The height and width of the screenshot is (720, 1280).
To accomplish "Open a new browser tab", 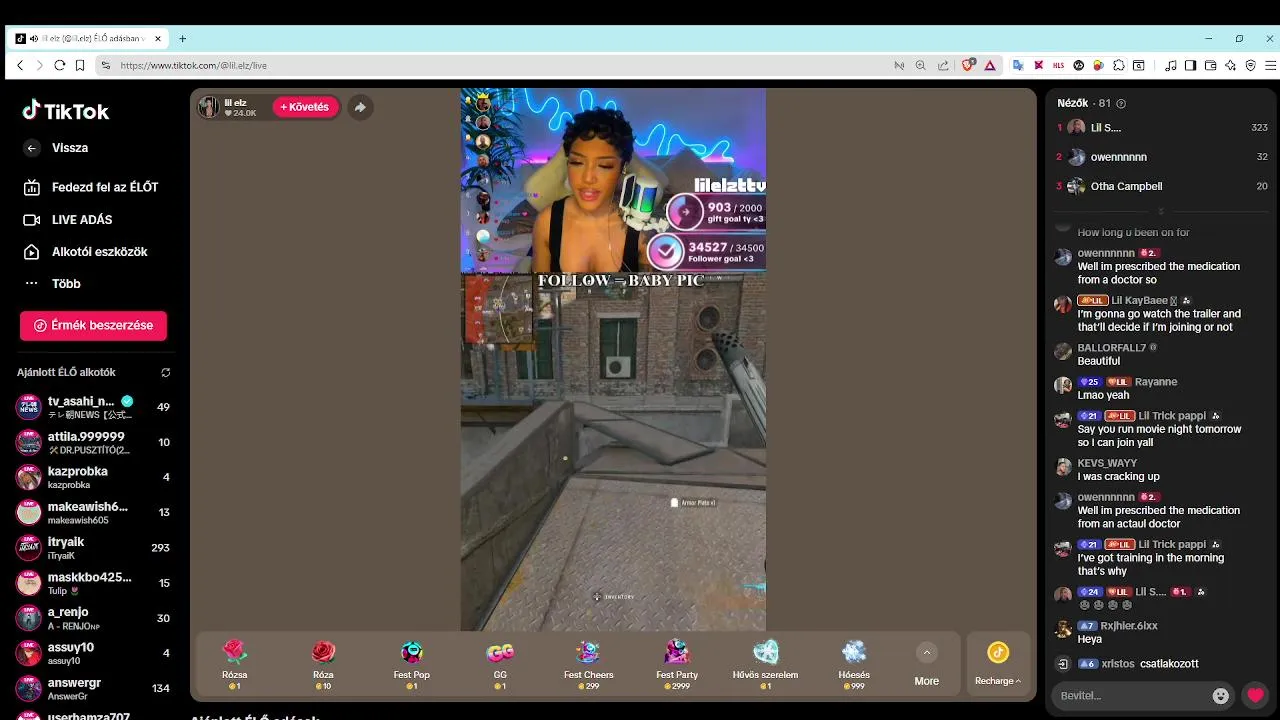I will [x=182, y=39].
